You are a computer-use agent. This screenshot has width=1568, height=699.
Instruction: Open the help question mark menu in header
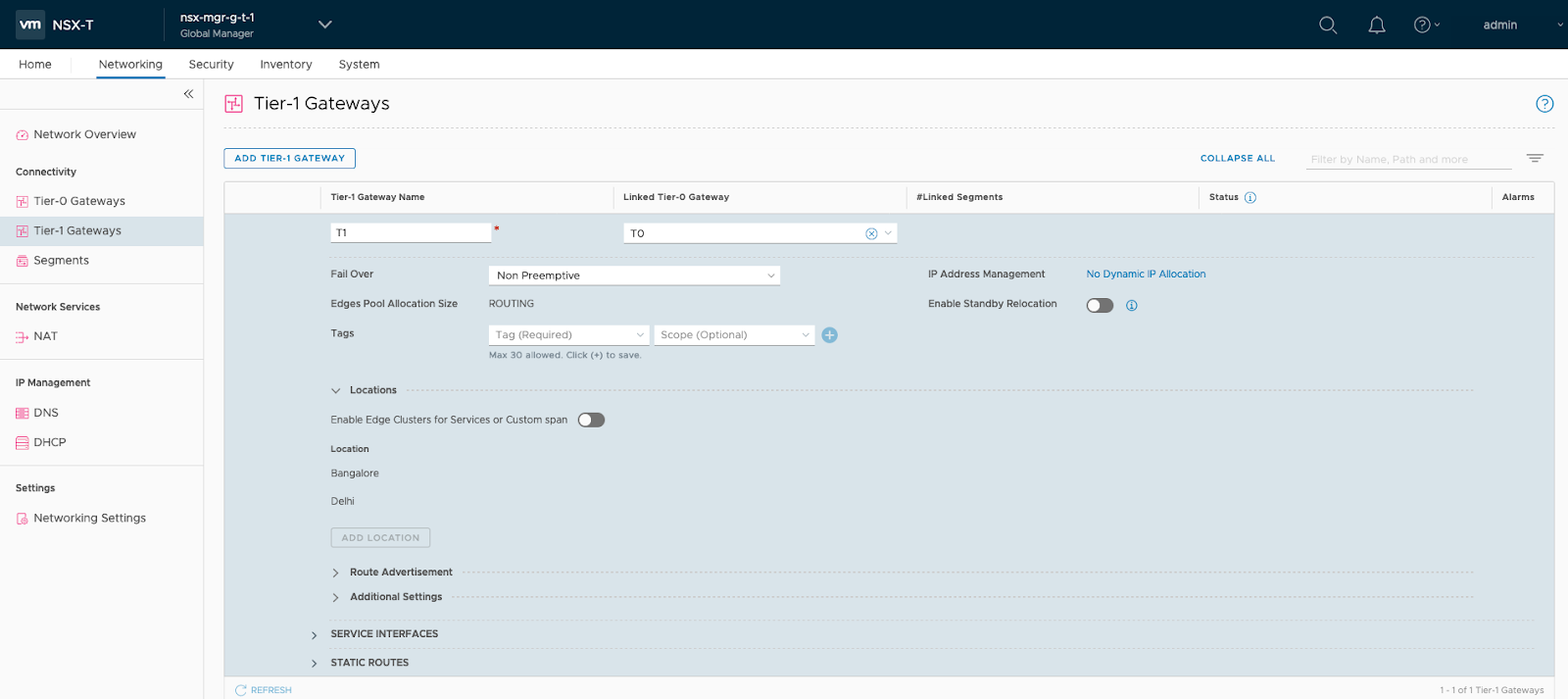point(1423,25)
